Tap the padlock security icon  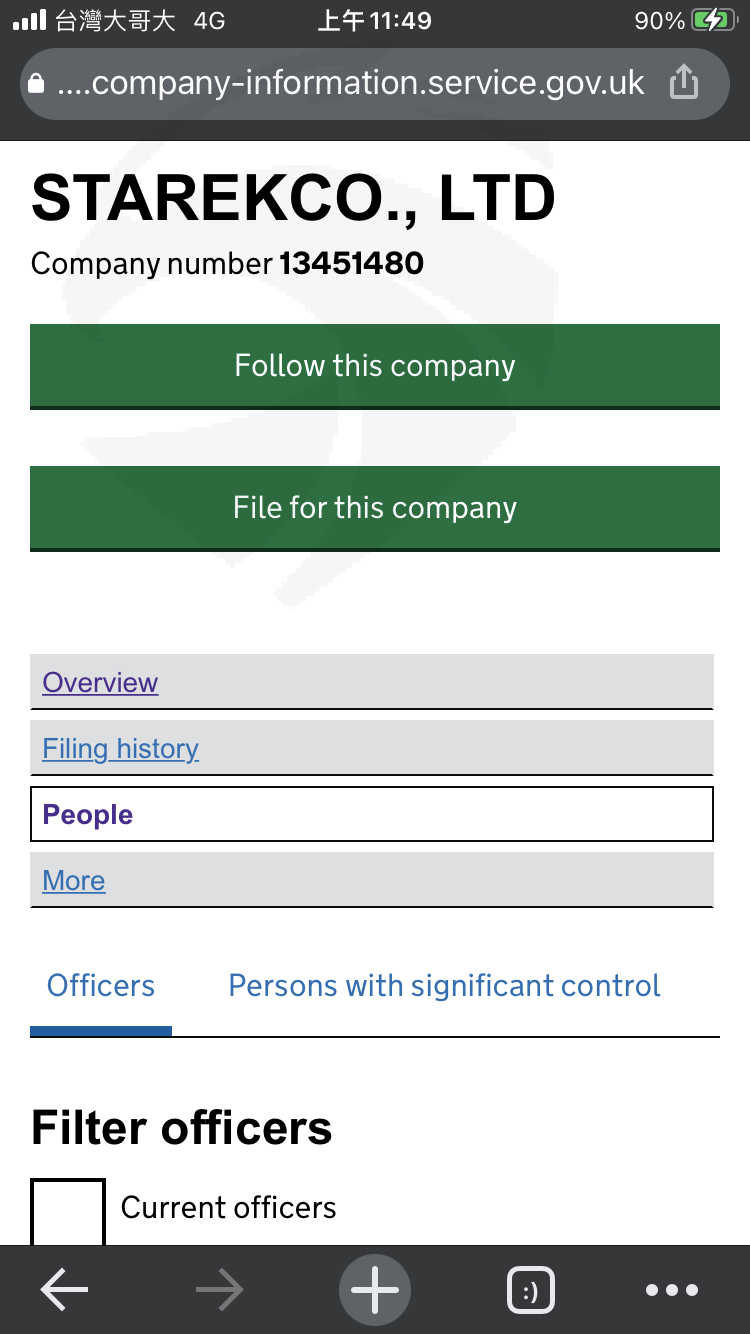(x=37, y=83)
